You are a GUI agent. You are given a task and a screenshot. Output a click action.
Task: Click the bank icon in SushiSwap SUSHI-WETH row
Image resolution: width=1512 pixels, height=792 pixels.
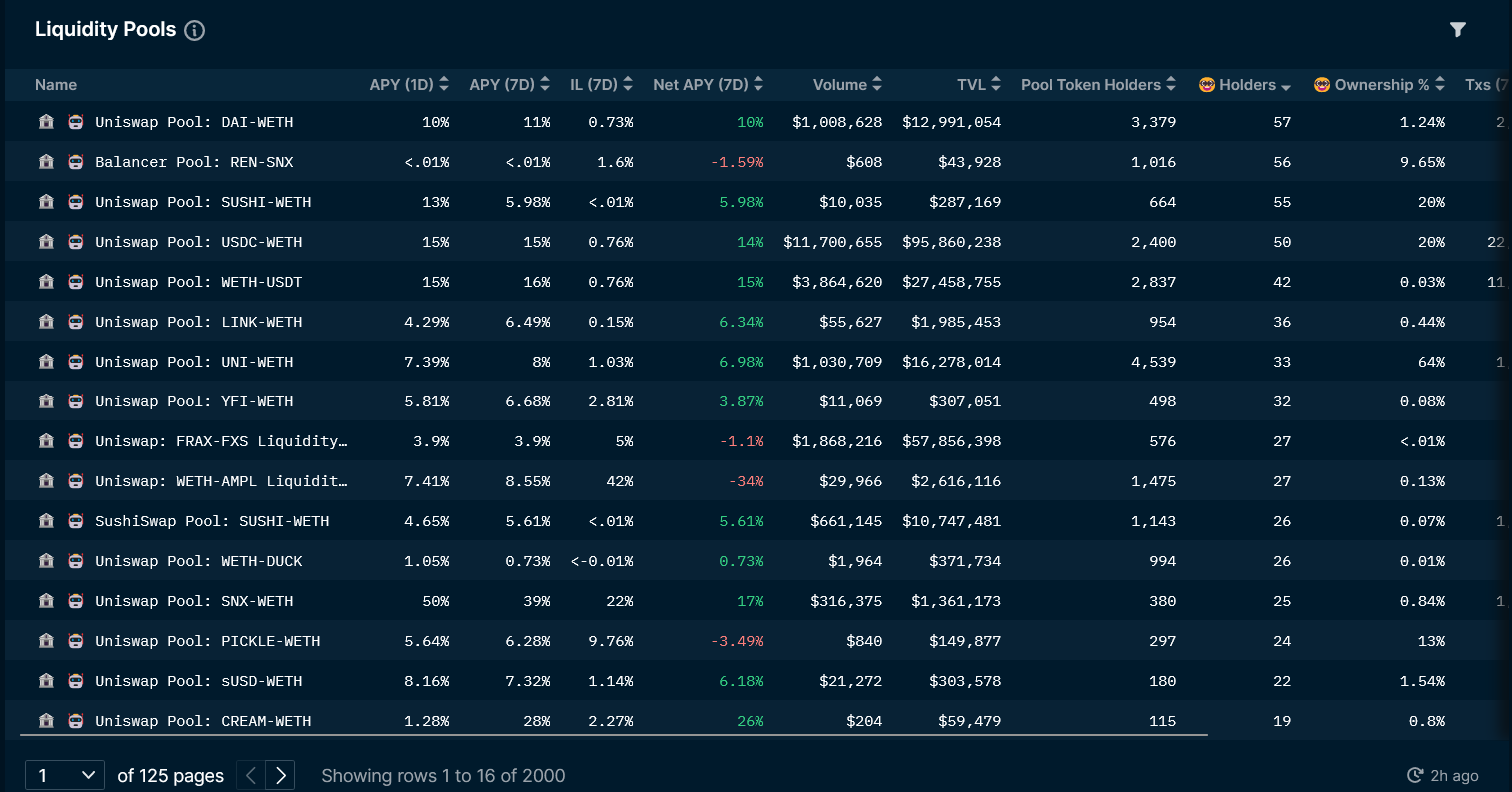(46, 521)
